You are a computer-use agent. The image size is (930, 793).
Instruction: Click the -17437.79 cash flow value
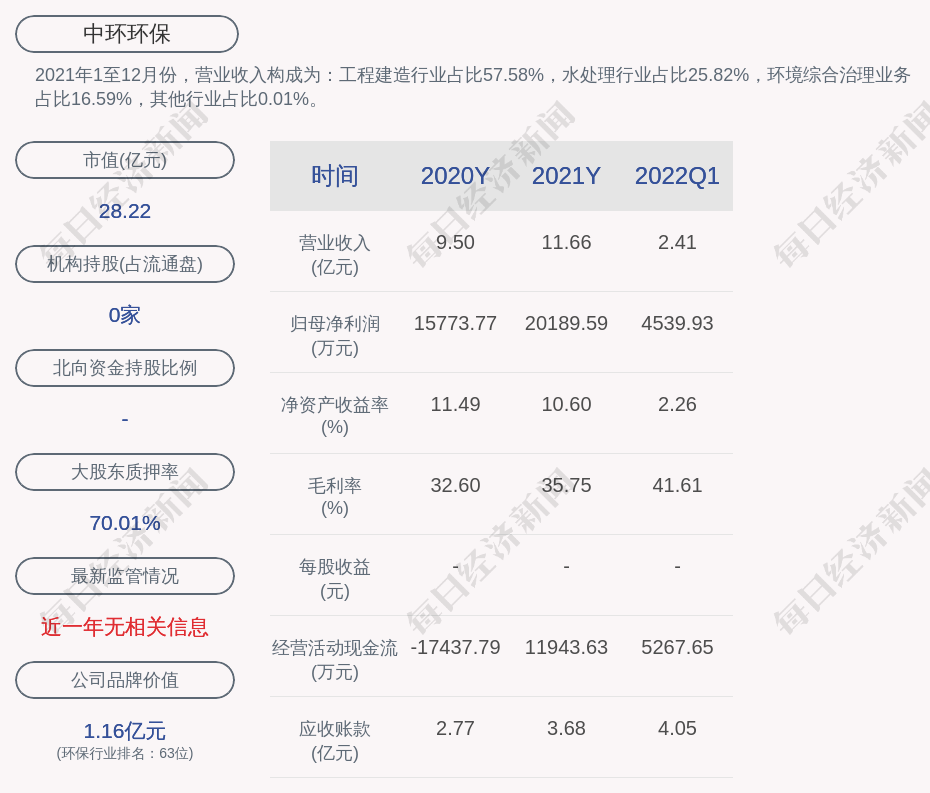pos(455,647)
